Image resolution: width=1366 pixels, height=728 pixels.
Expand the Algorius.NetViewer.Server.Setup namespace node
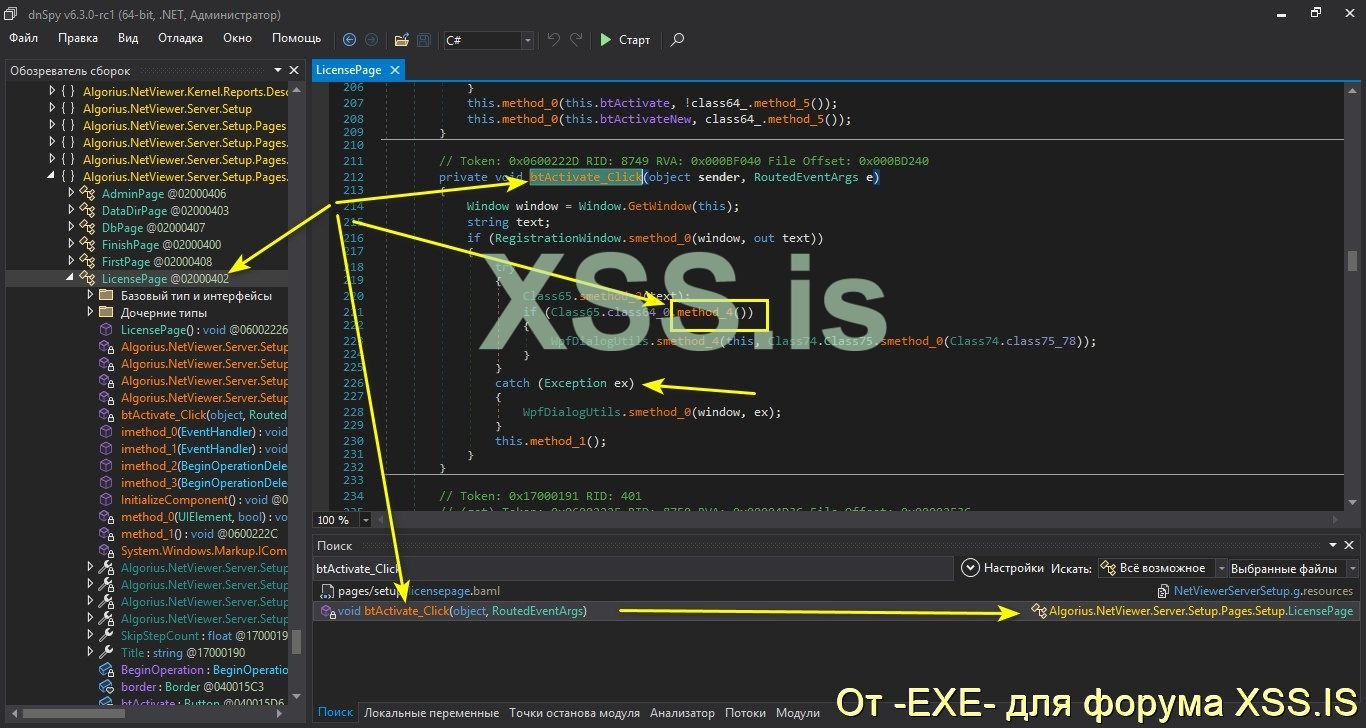(x=53, y=108)
